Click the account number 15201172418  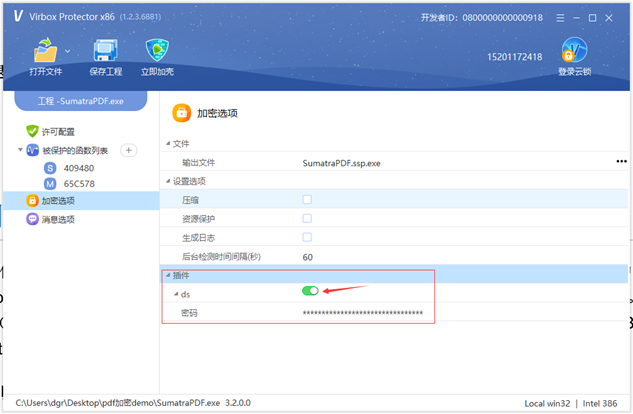tap(515, 57)
